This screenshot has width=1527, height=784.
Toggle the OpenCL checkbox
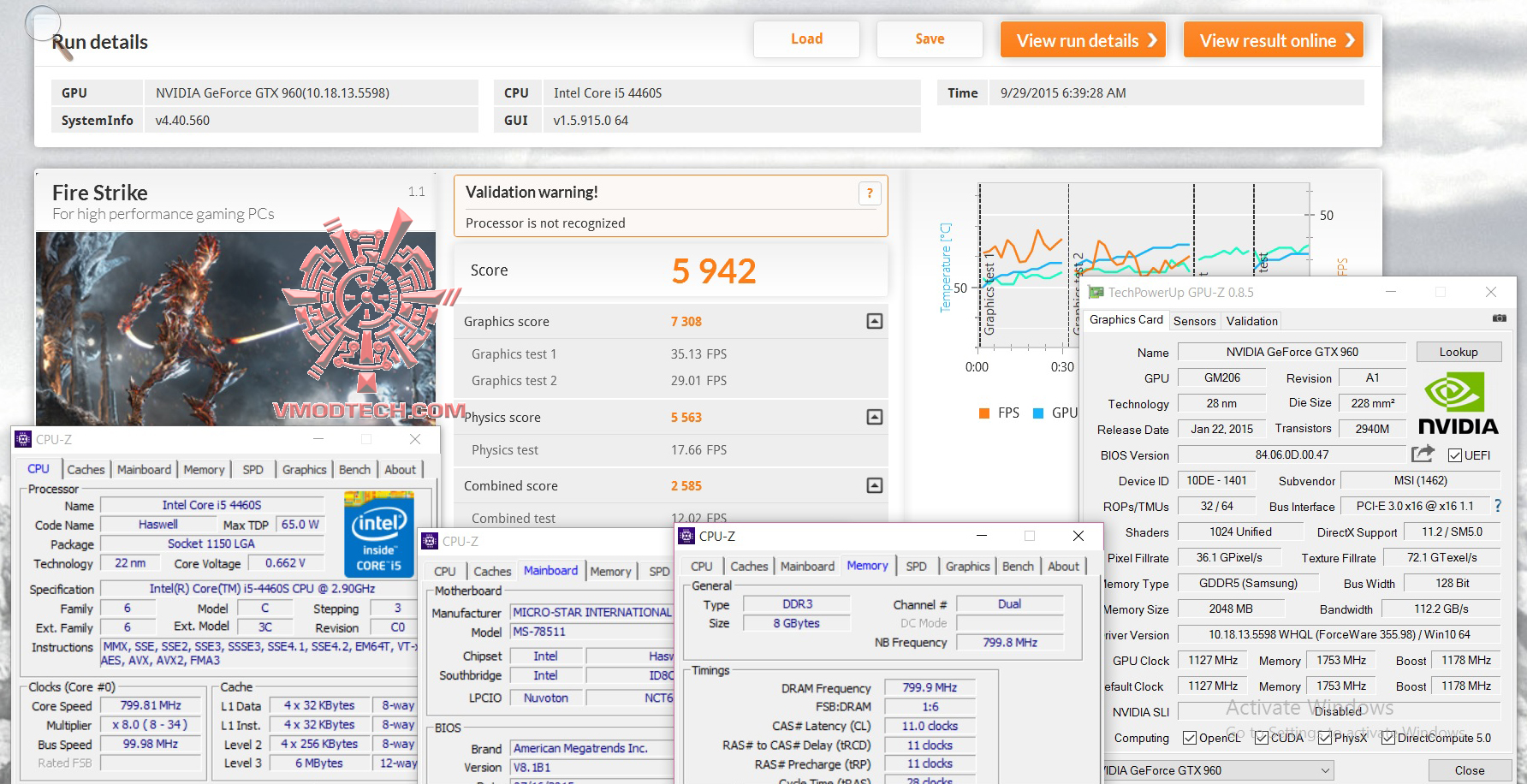point(1190,738)
